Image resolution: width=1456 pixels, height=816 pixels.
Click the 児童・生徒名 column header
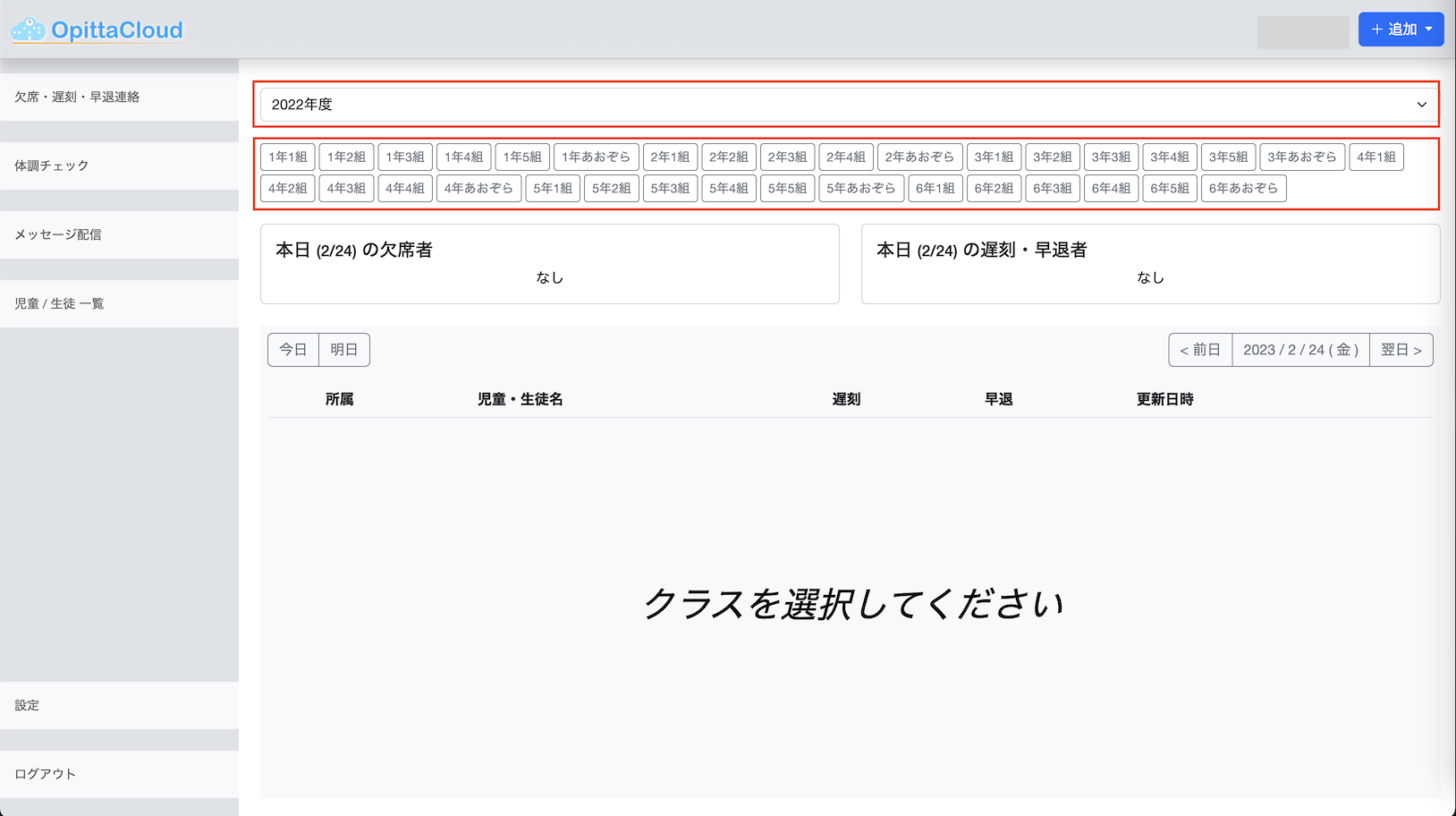(521, 399)
